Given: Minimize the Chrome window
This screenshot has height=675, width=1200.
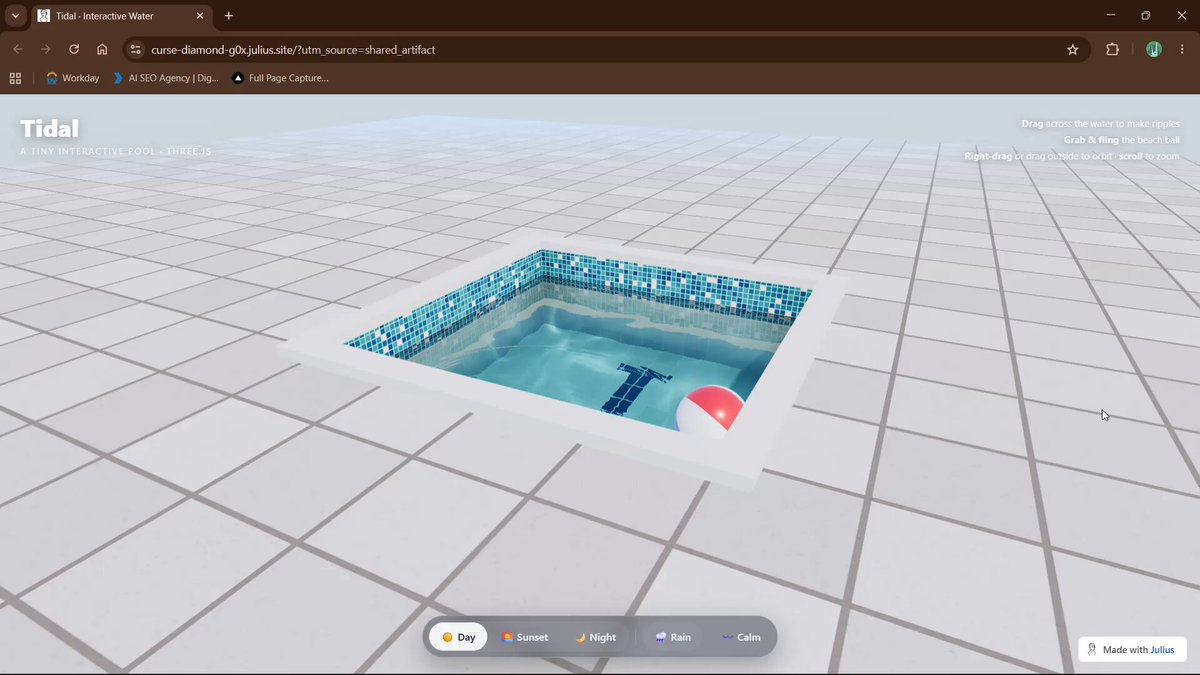Looking at the screenshot, I should point(1110,16).
